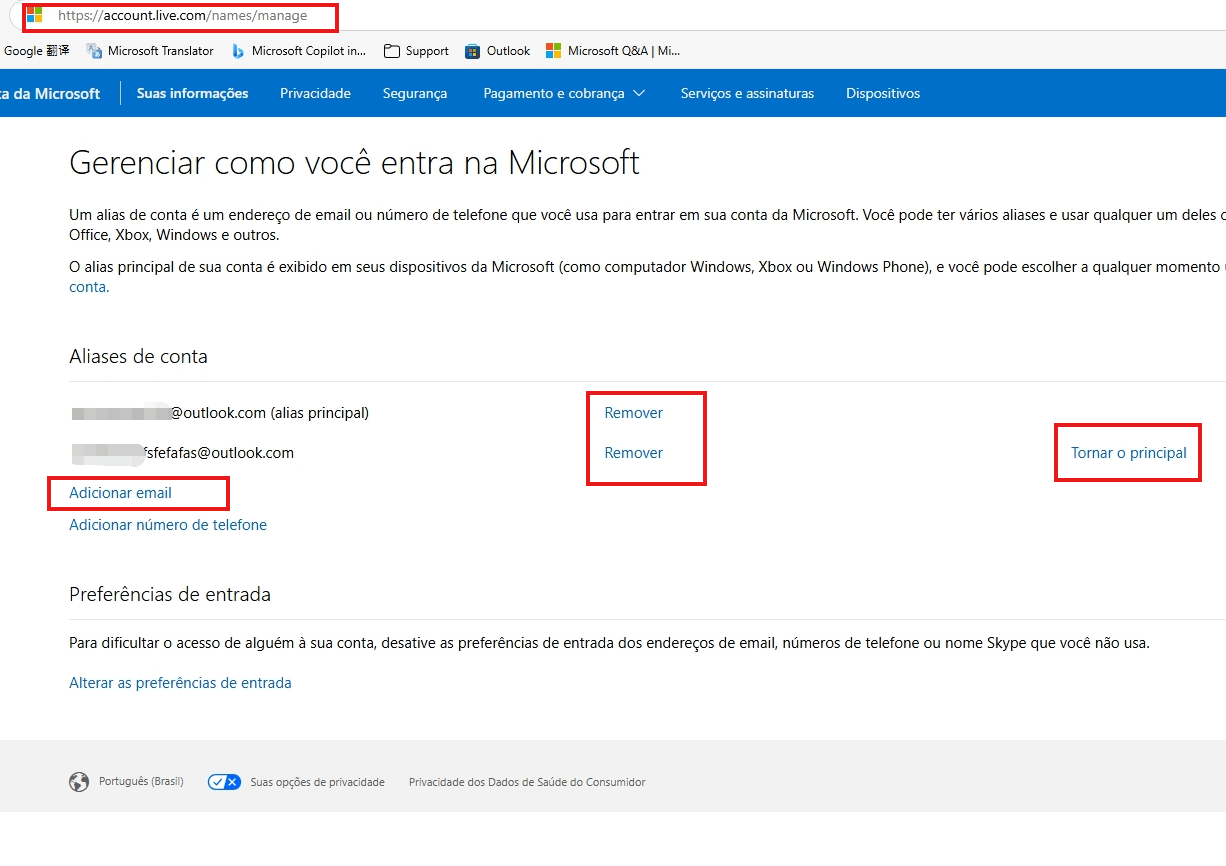The width and height of the screenshot is (1226, 866).
Task: Open the Microsoft Copilot bookmark
Action: (x=298, y=51)
